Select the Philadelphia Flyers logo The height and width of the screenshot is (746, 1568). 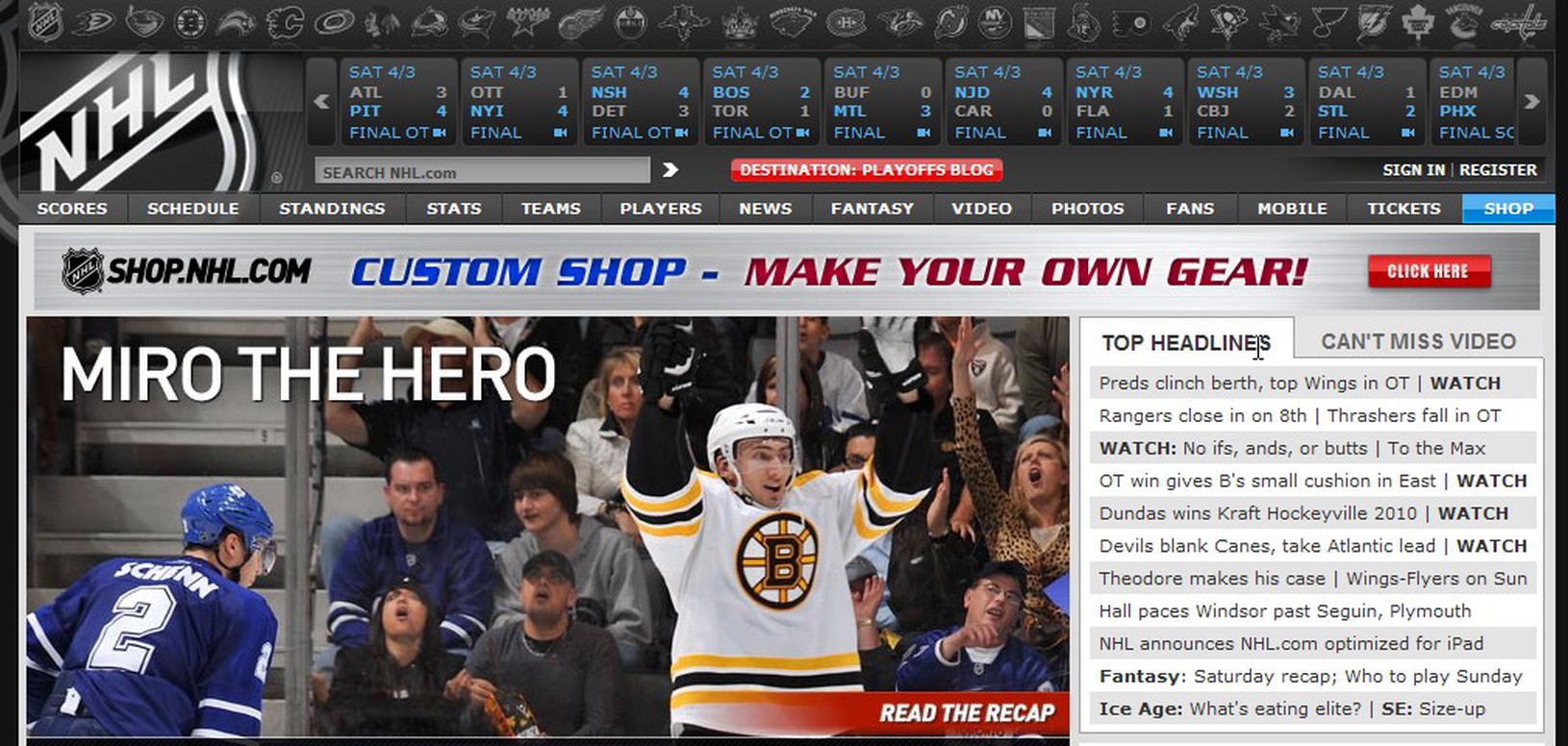pyautogui.click(x=1131, y=21)
